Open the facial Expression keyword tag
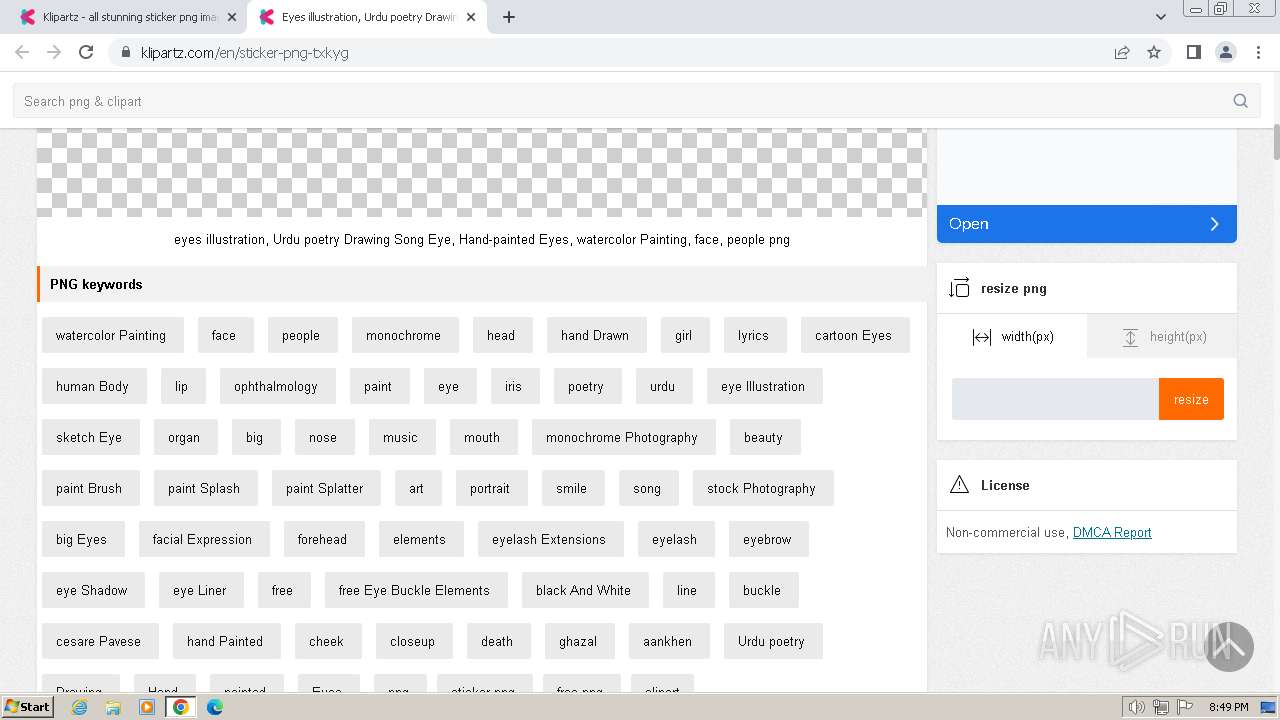Viewport: 1280px width, 720px height. click(202, 539)
